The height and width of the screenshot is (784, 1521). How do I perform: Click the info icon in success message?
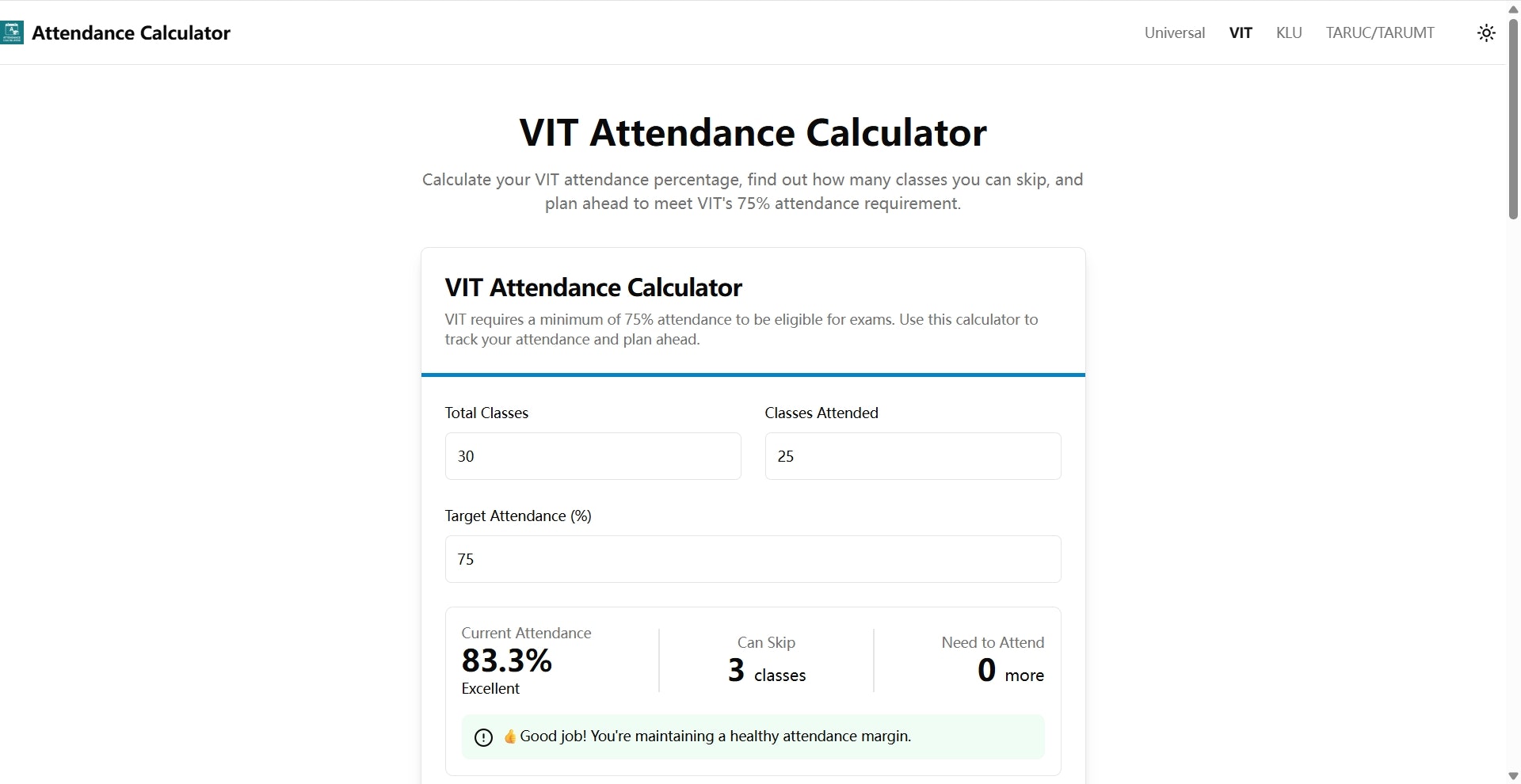point(483,737)
